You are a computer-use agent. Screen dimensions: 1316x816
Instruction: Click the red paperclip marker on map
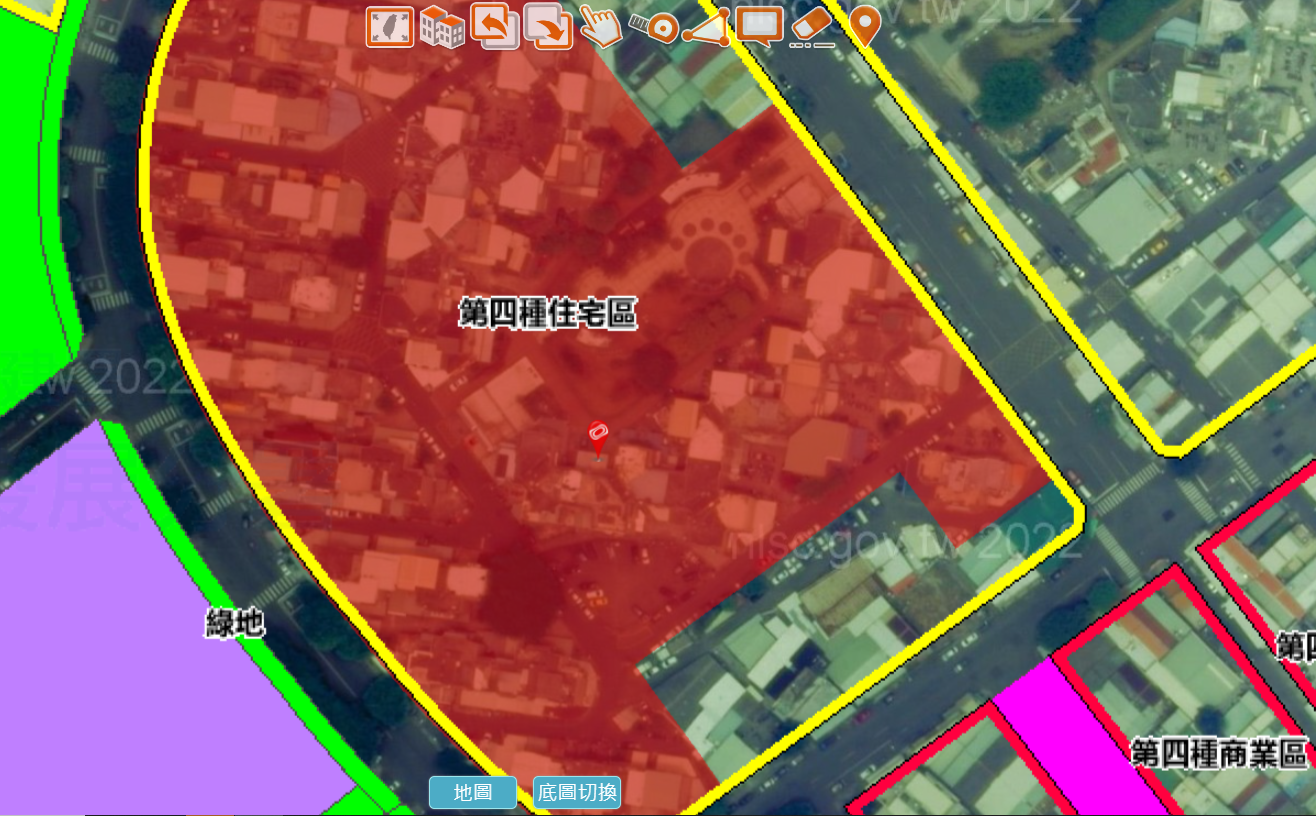(x=598, y=438)
